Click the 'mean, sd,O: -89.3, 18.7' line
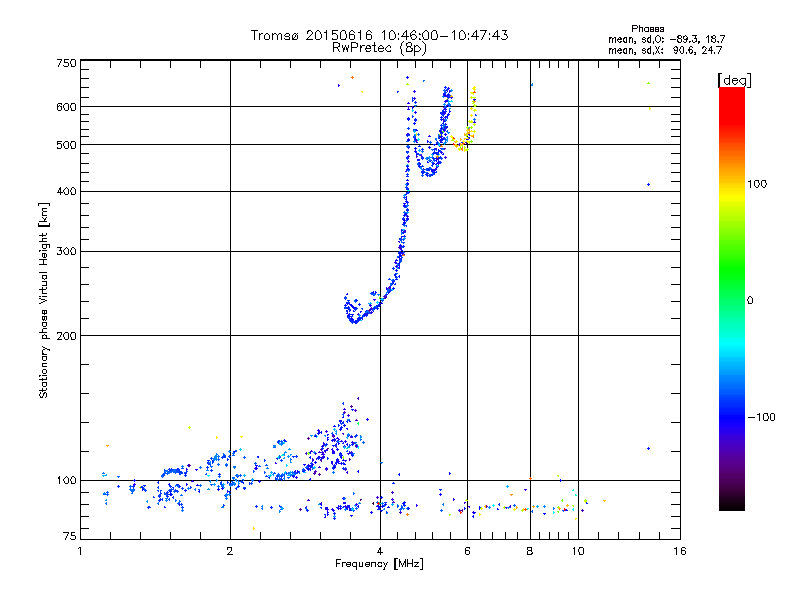This screenshot has width=800, height=600. pyautogui.click(x=666, y=40)
